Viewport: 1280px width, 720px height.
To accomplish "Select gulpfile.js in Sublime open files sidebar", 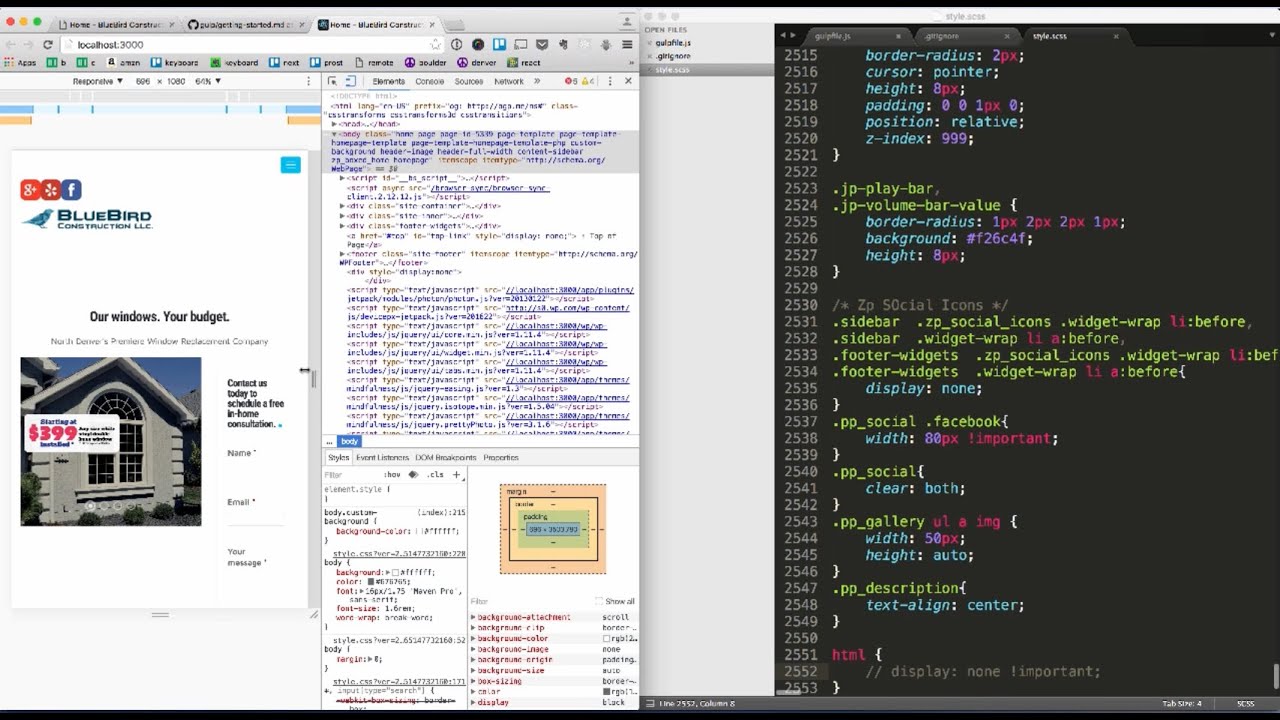I will [673, 43].
